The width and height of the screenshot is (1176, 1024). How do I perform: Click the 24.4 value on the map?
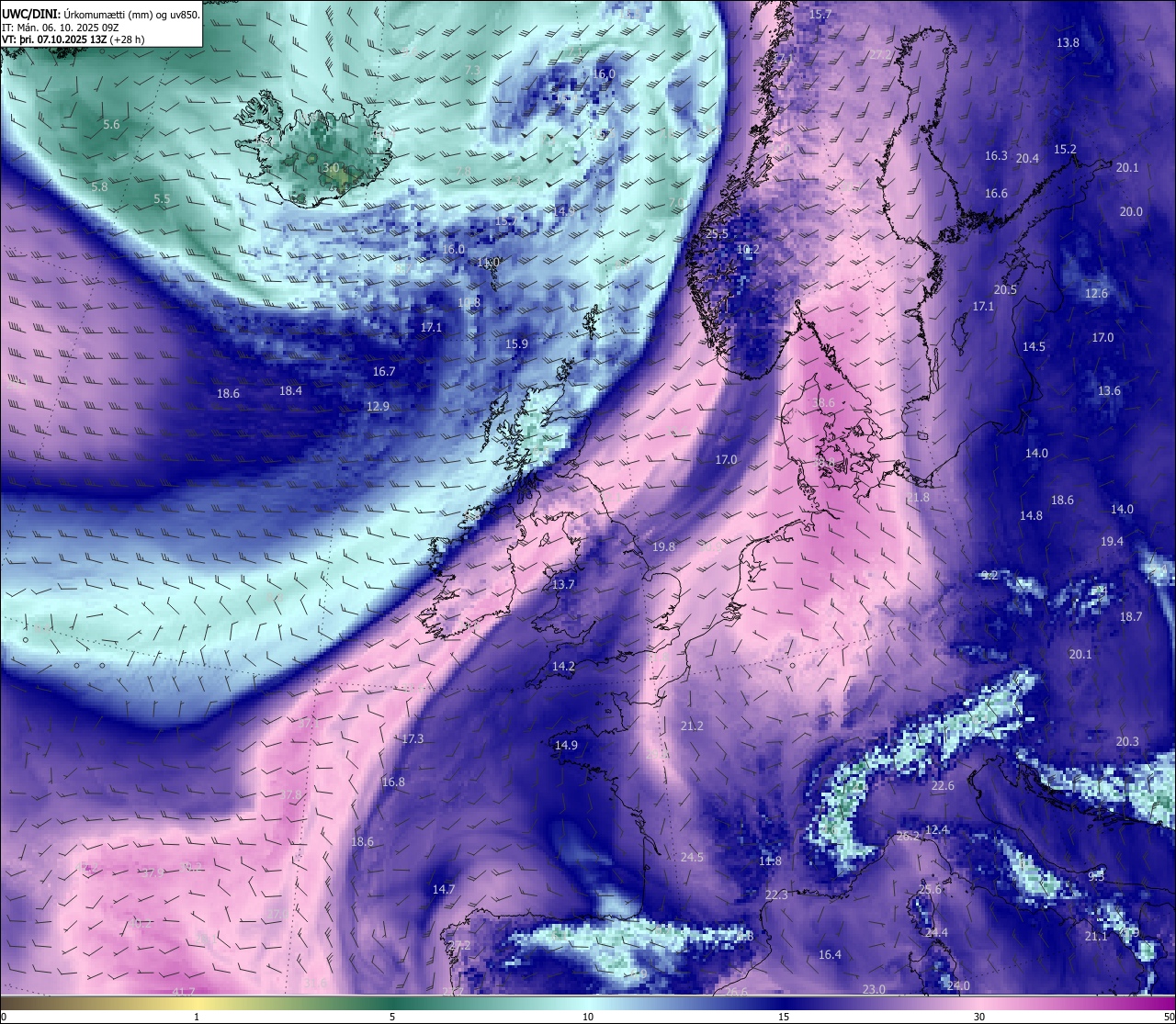(x=936, y=932)
